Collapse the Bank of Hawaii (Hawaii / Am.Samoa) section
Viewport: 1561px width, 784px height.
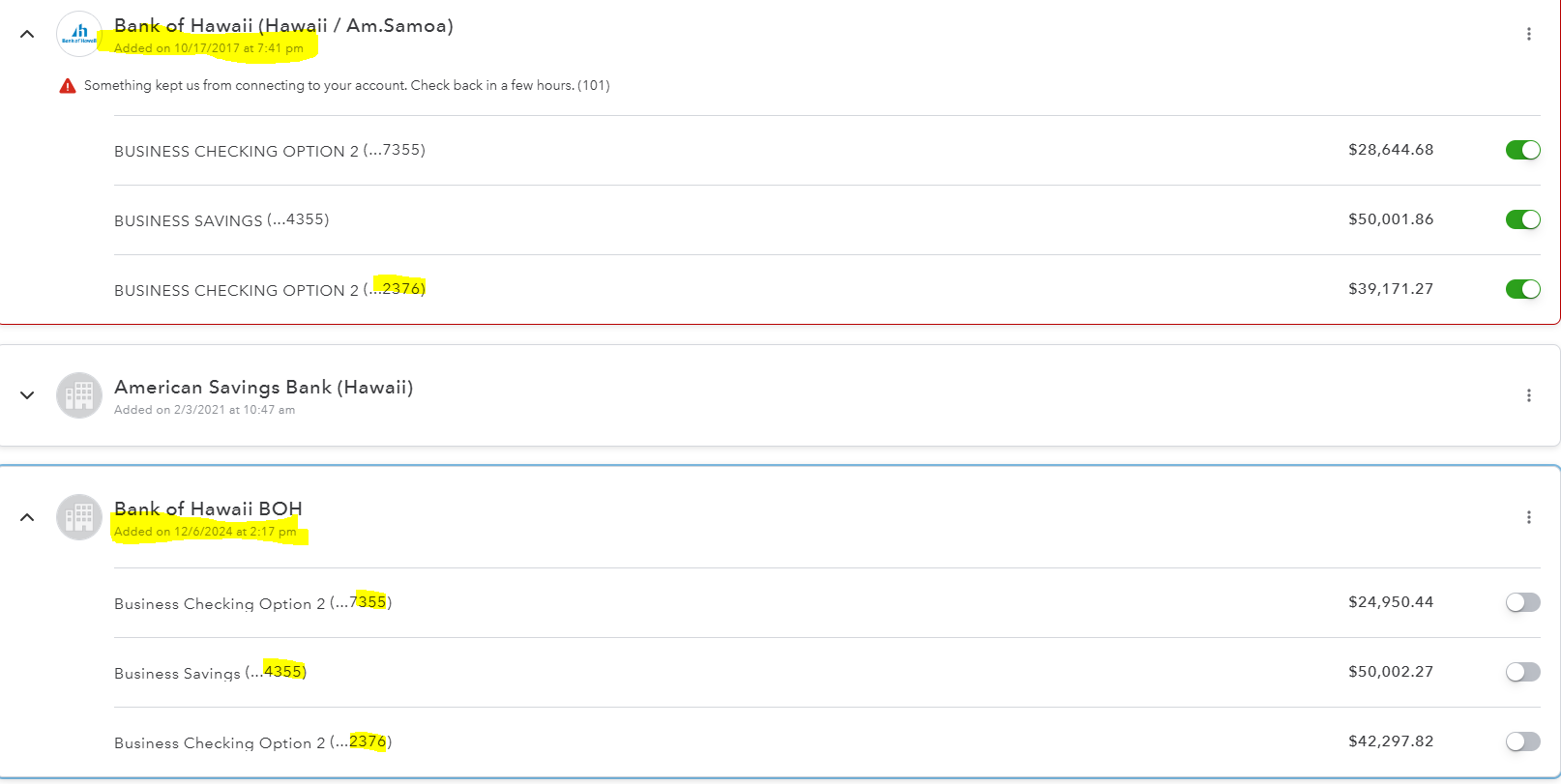tap(26, 34)
